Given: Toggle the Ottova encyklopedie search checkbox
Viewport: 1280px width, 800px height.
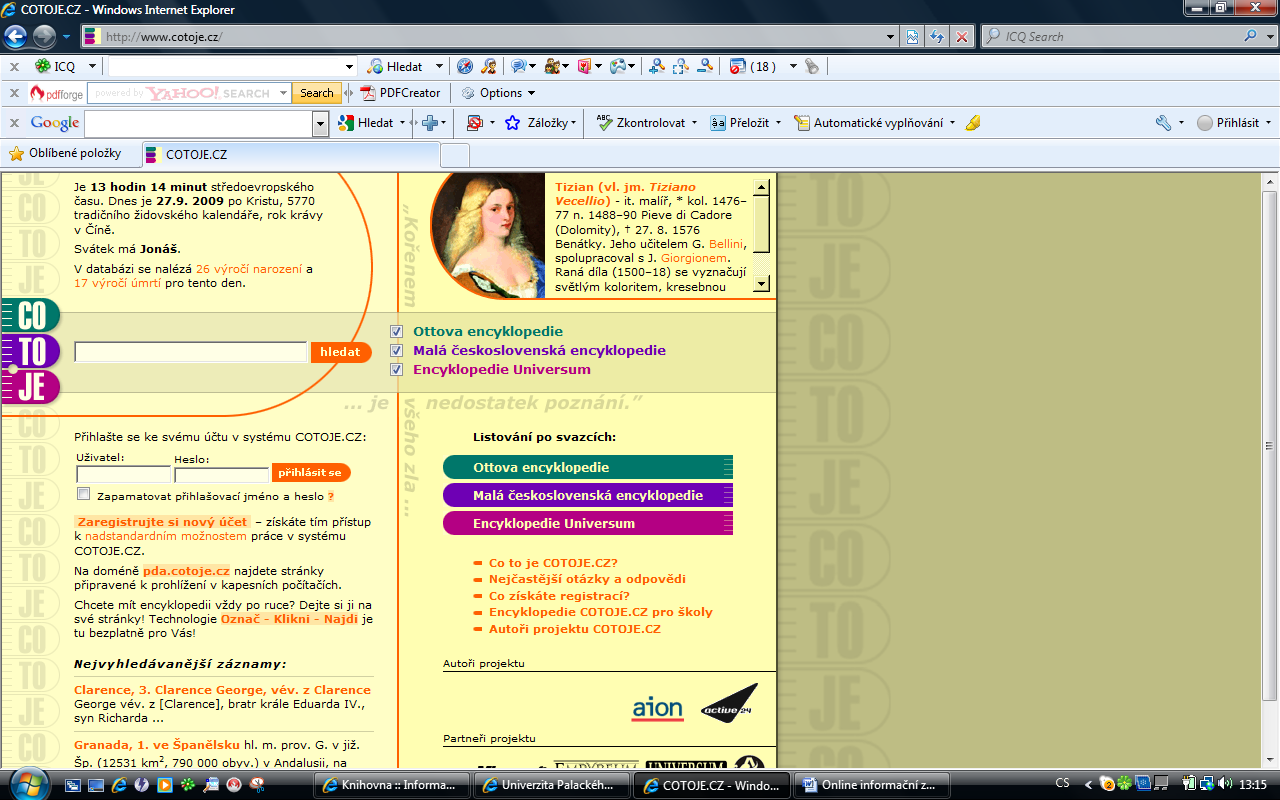Looking at the screenshot, I should (x=396, y=332).
